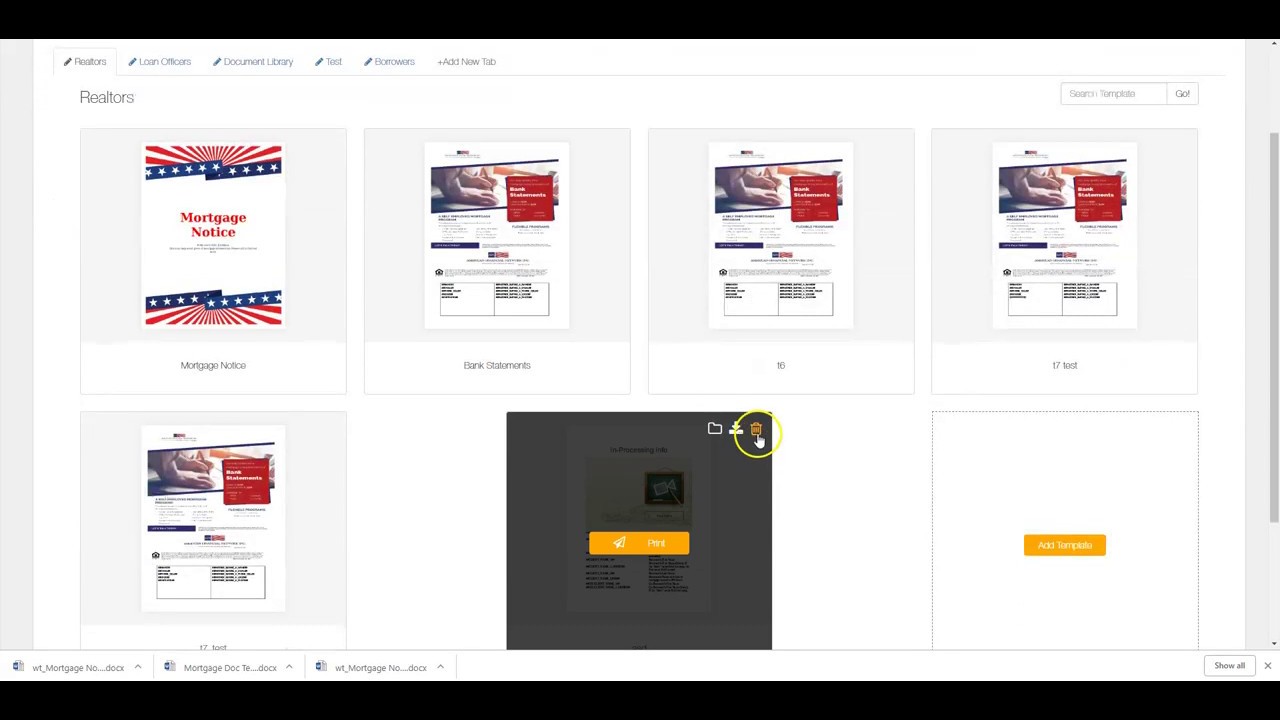Click the Print button on hovered template
The width and height of the screenshot is (1280, 720).
click(639, 543)
